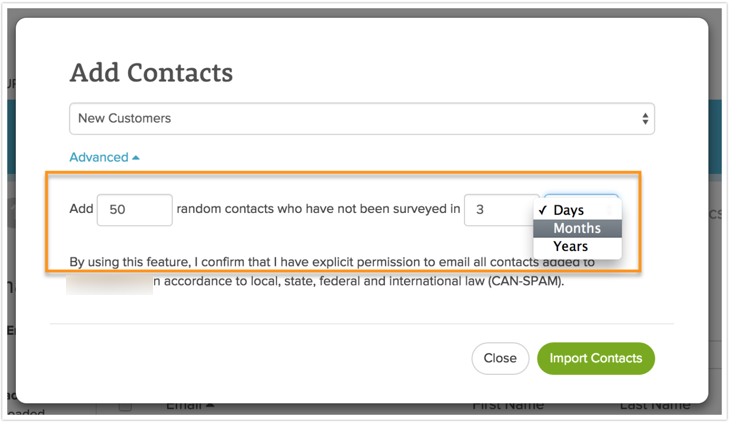
Task: Click the random contacts count field showing 50
Action: click(x=134, y=210)
